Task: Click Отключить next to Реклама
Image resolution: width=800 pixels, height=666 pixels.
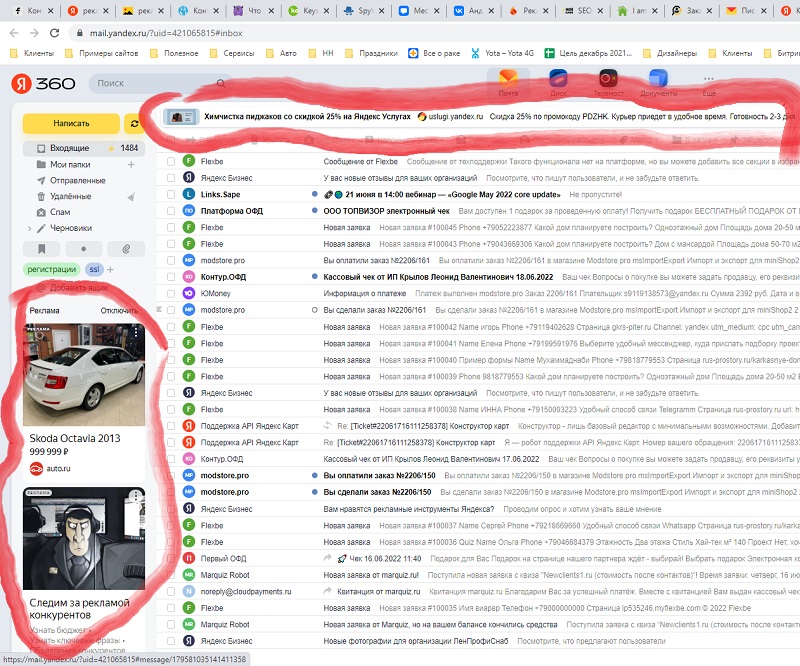Action: [x=119, y=310]
